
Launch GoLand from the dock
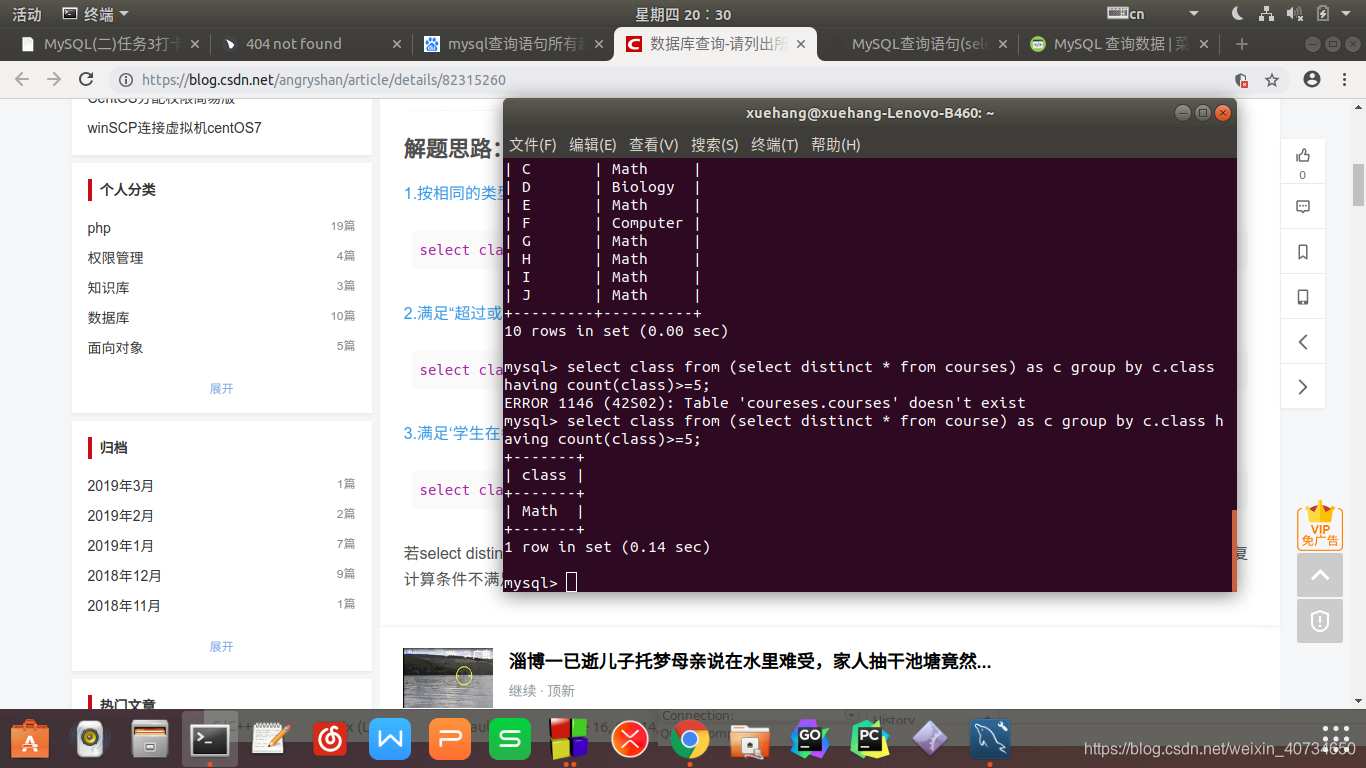(809, 740)
